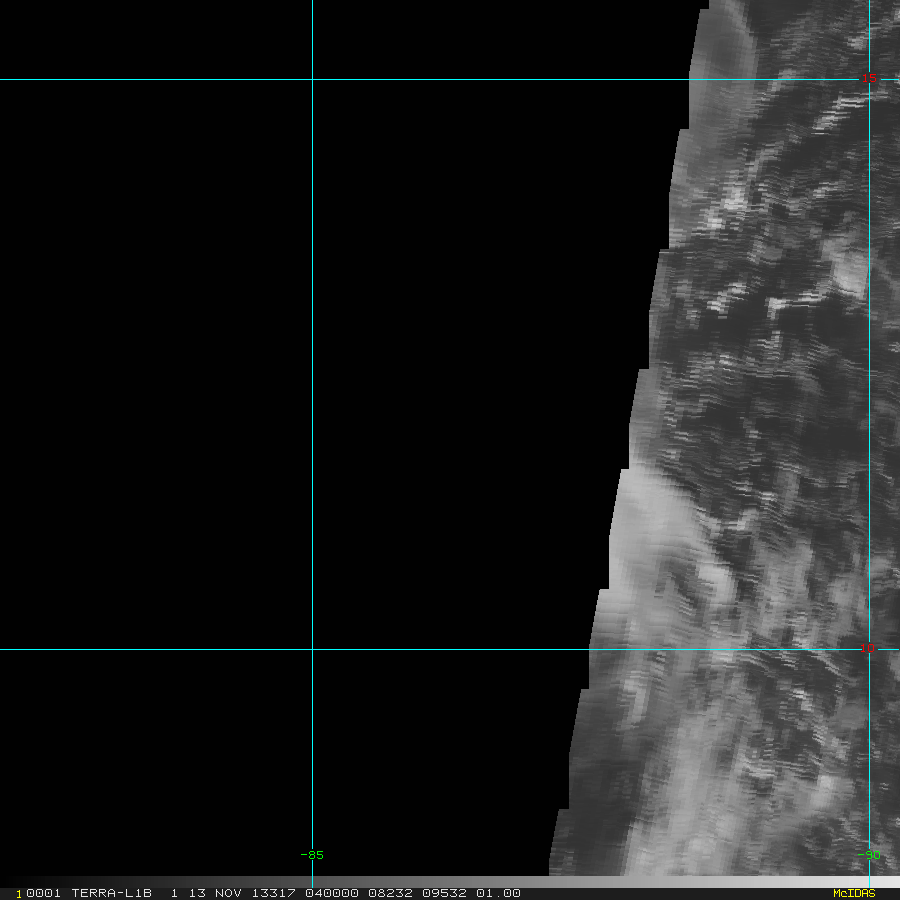This screenshot has width=900, height=900.
Task: Click the 15 latitude and -90 longitude intersection
Action: coord(870,79)
